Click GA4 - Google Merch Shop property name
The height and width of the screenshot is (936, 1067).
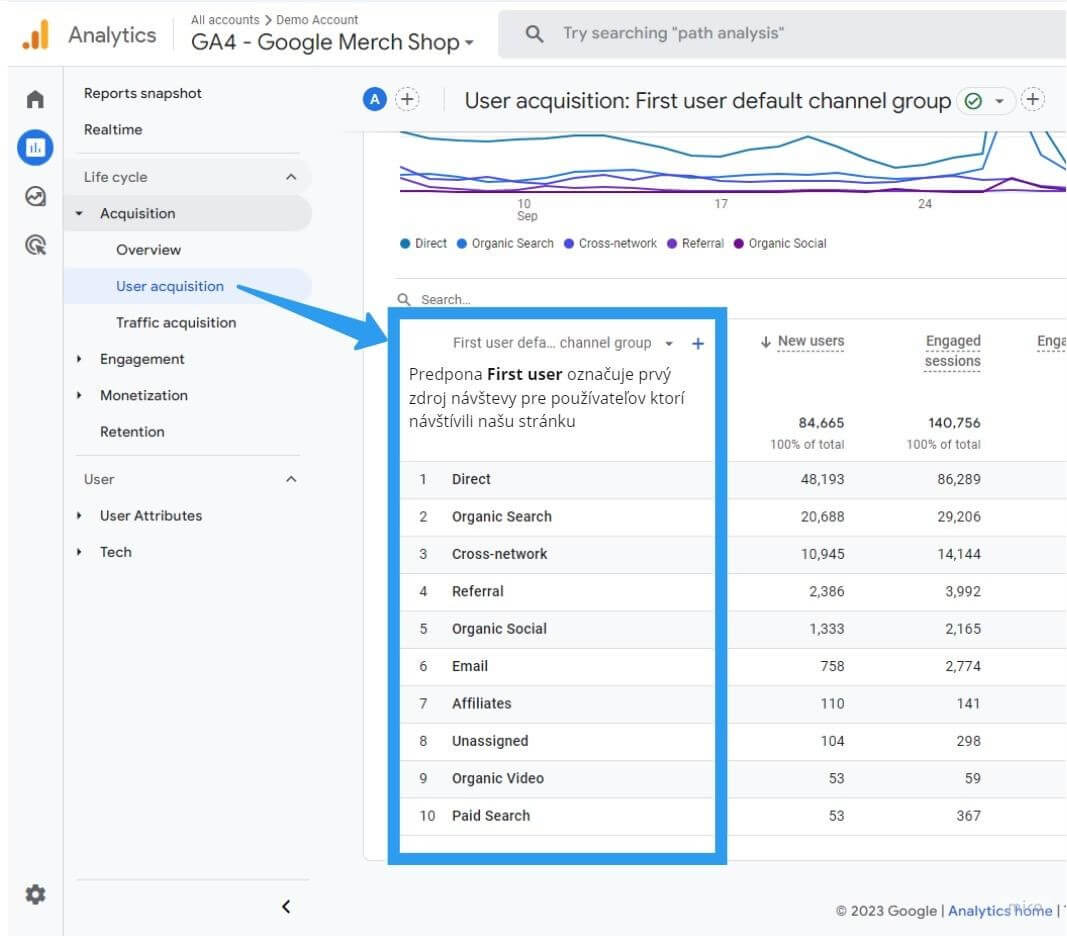point(325,42)
